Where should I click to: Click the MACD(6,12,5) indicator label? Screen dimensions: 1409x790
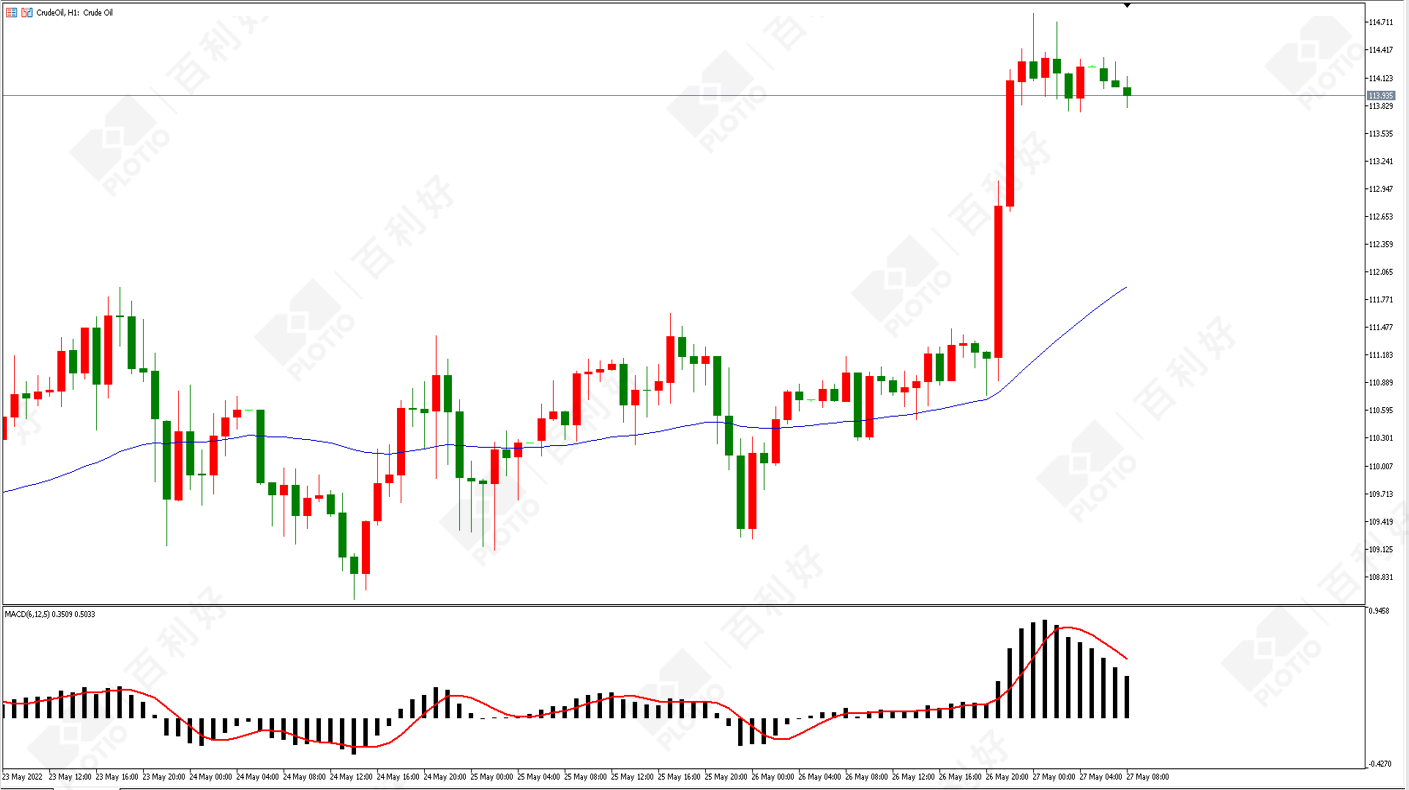(49, 614)
